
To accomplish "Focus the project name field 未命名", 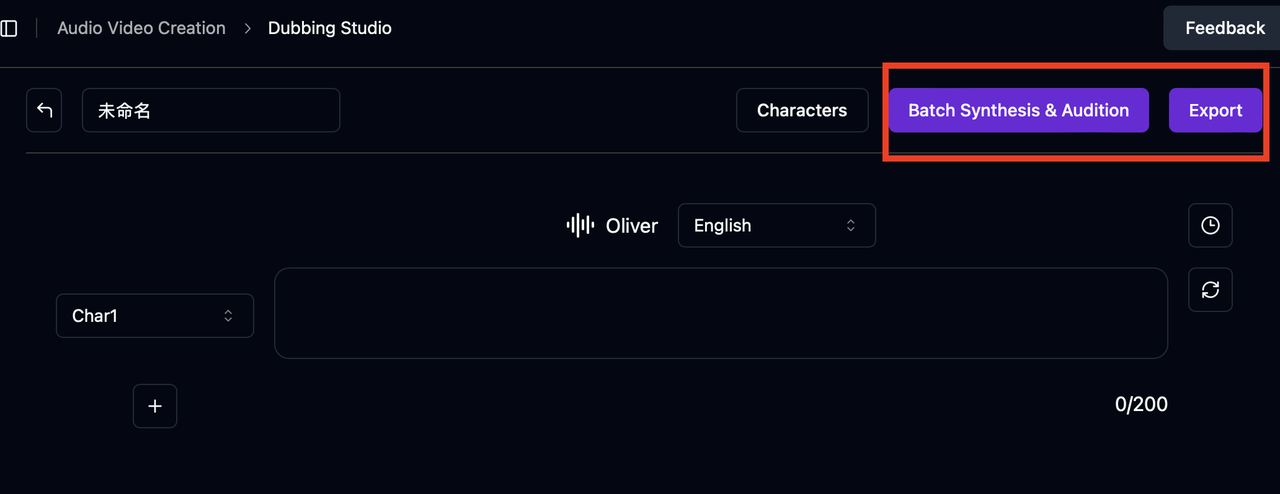I will coord(210,110).
